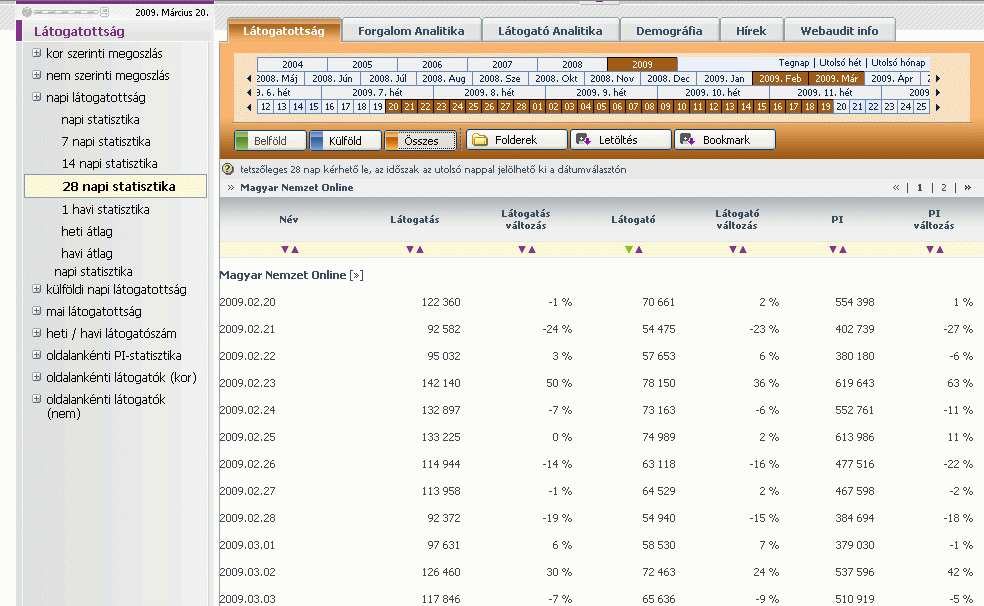Open the Folderek button
984x606 pixels.
pos(516,140)
